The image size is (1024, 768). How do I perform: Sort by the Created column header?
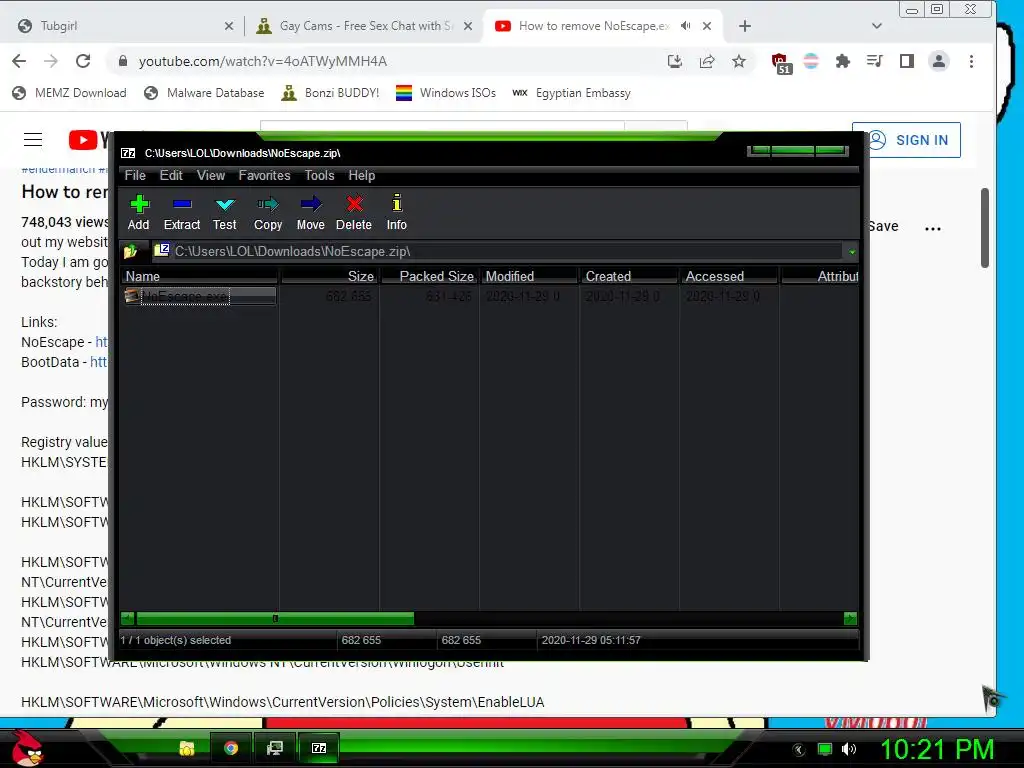(630, 276)
